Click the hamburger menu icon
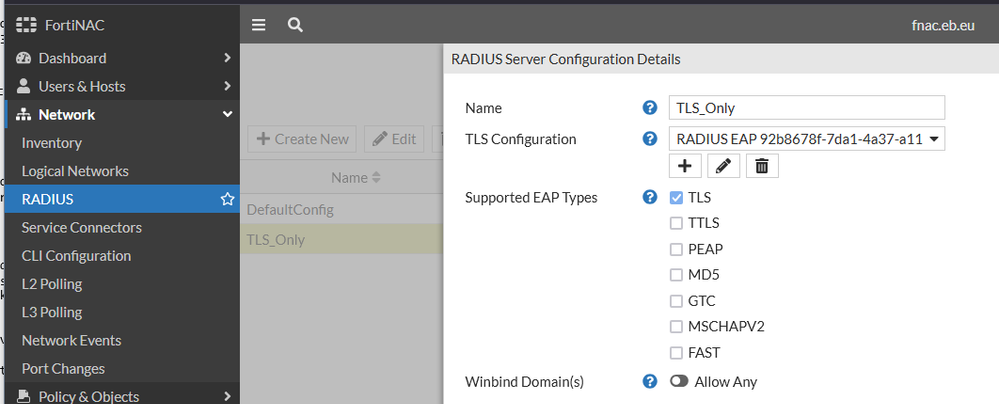 pyautogui.click(x=258, y=25)
